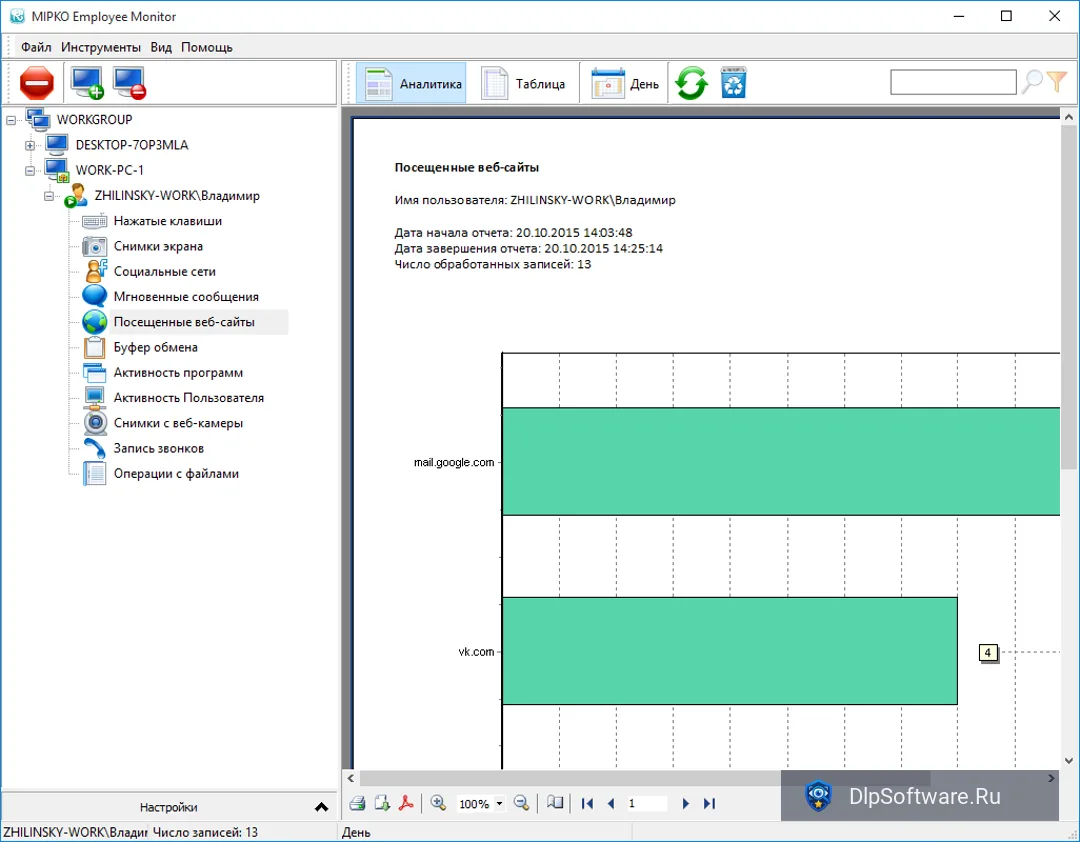Click the red stop monitoring icon

point(37,83)
